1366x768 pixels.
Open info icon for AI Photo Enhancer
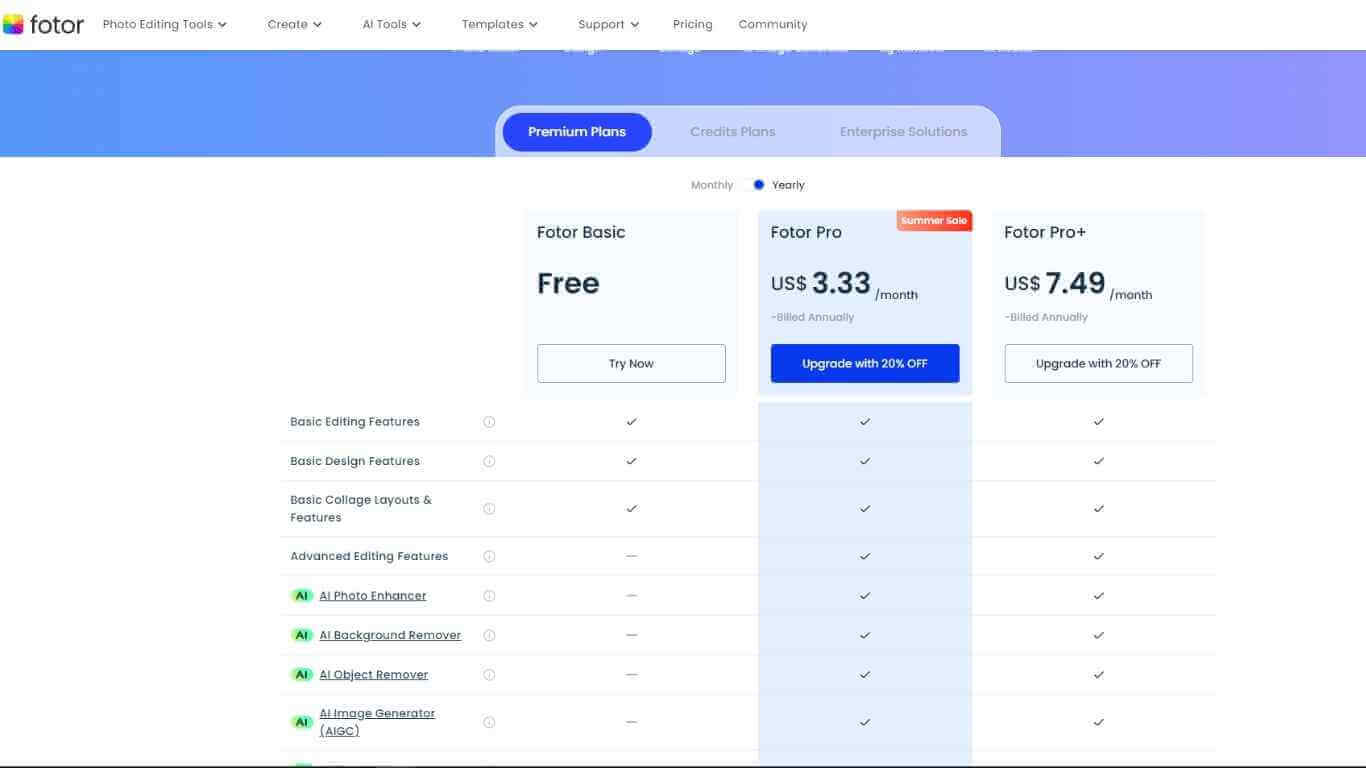click(x=489, y=596)
